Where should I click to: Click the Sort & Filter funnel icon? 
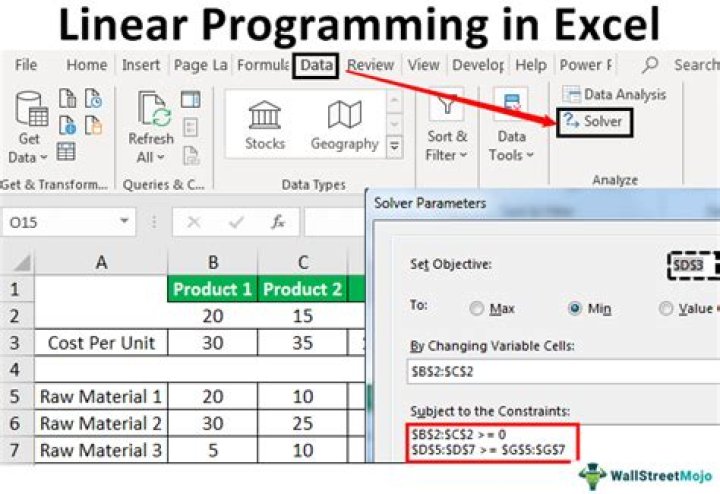(446, 105)
